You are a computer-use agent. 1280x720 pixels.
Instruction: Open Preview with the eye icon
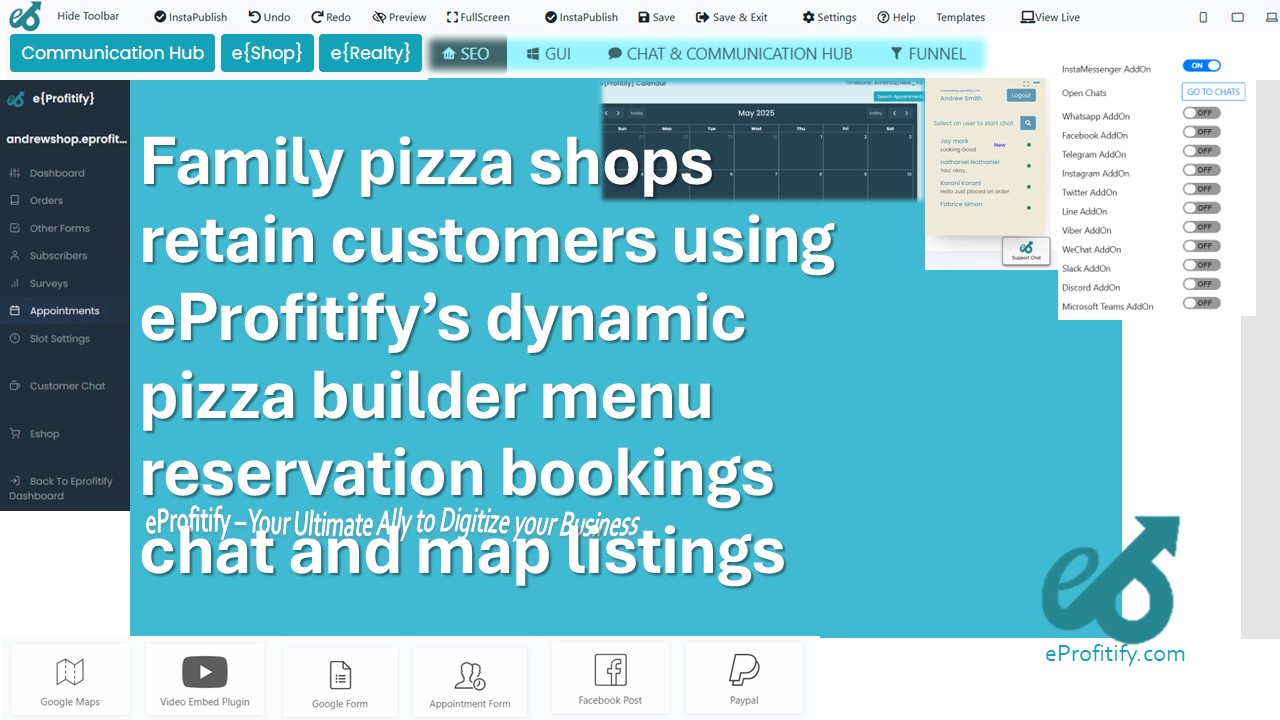pos(399,17)
